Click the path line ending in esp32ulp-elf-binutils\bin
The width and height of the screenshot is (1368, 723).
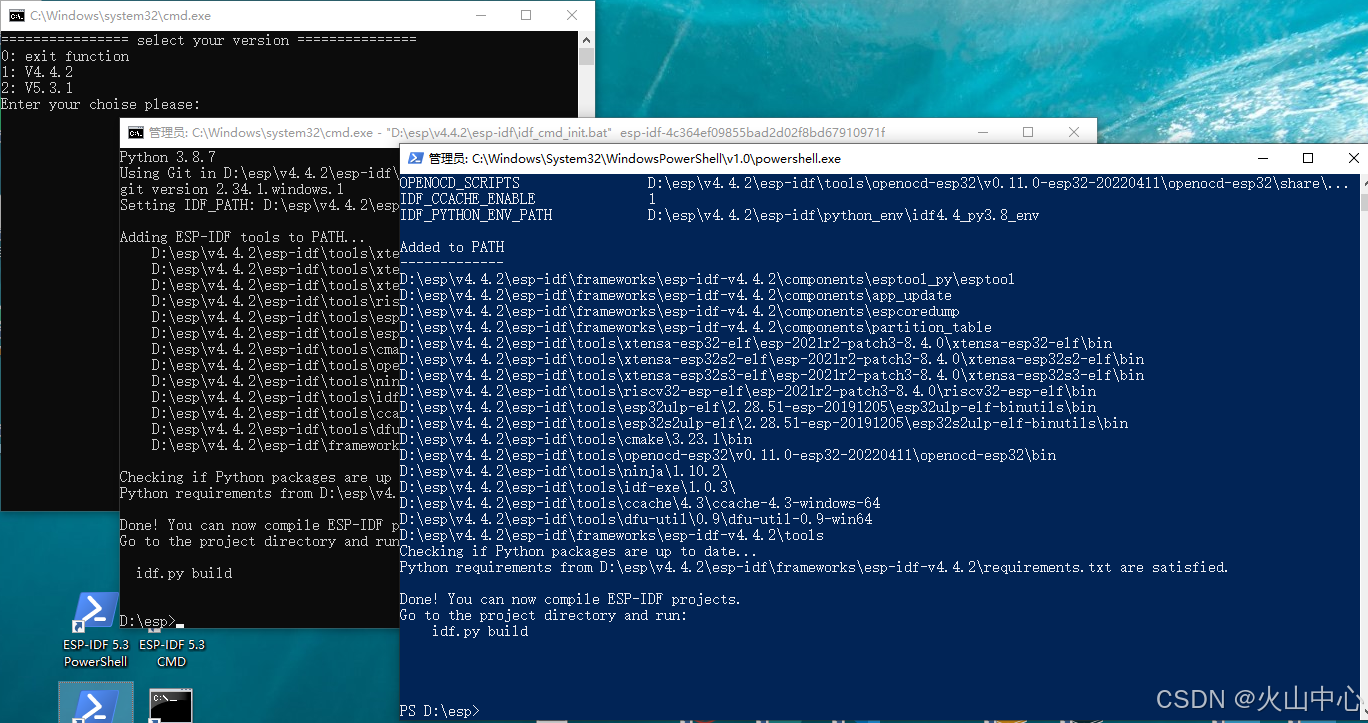click(747, 407)
